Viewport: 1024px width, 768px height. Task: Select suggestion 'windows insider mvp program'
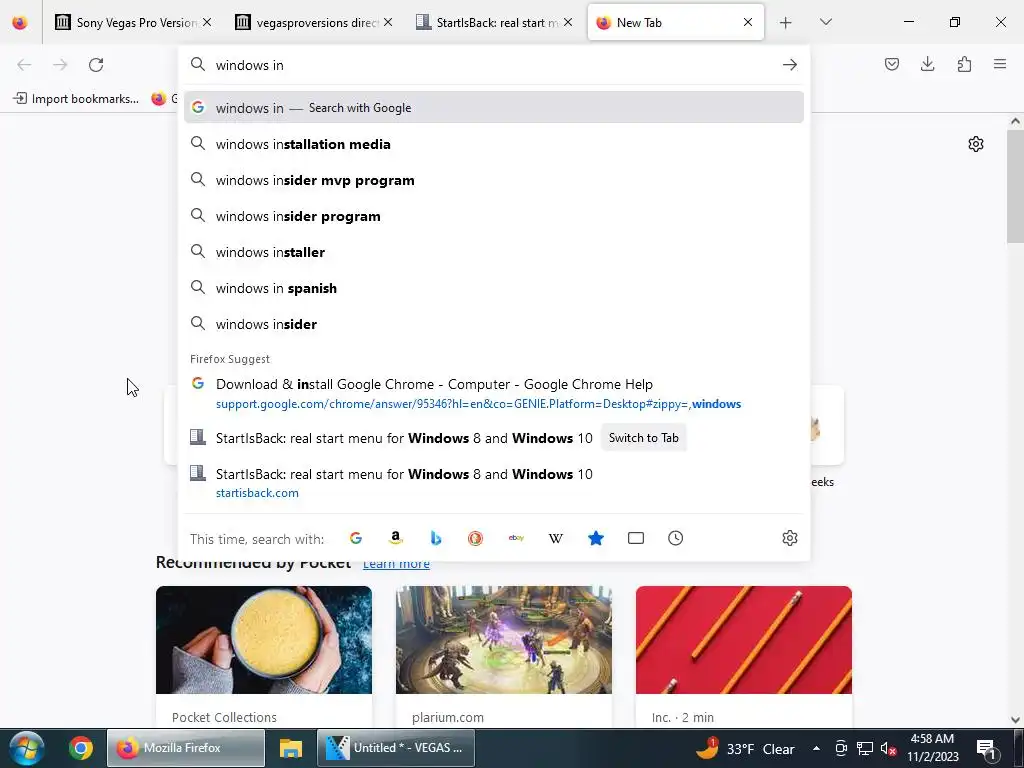[x=494, y=180]
